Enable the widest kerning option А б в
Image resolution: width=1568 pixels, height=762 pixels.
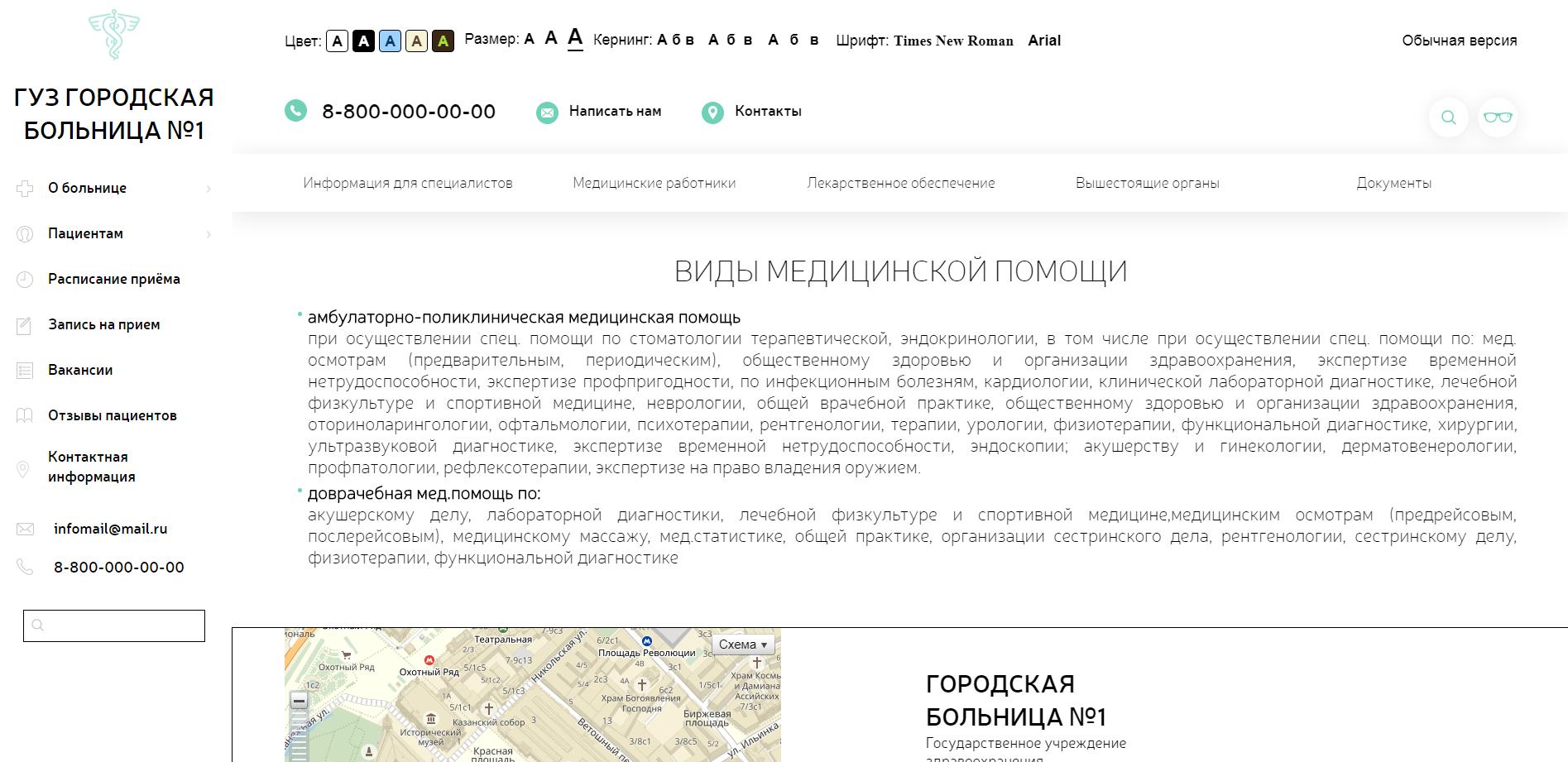pos(792,37)
